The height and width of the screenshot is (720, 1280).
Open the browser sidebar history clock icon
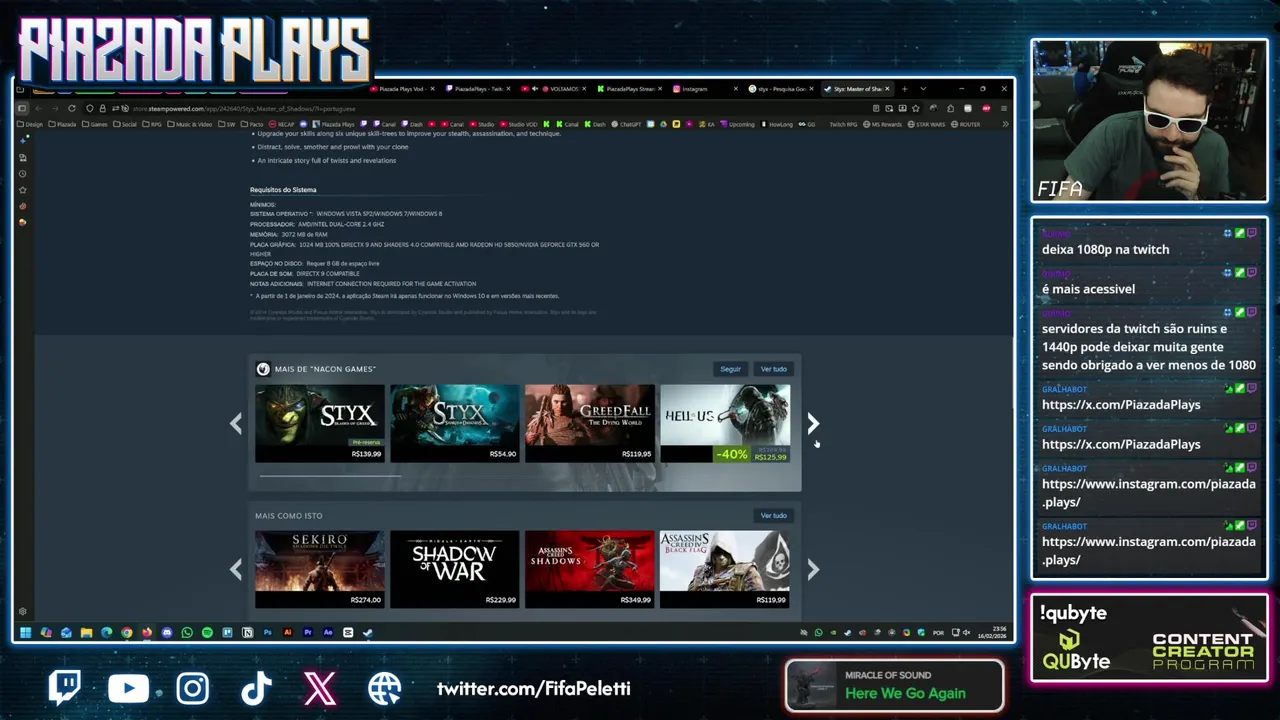(x=22, y=173)
